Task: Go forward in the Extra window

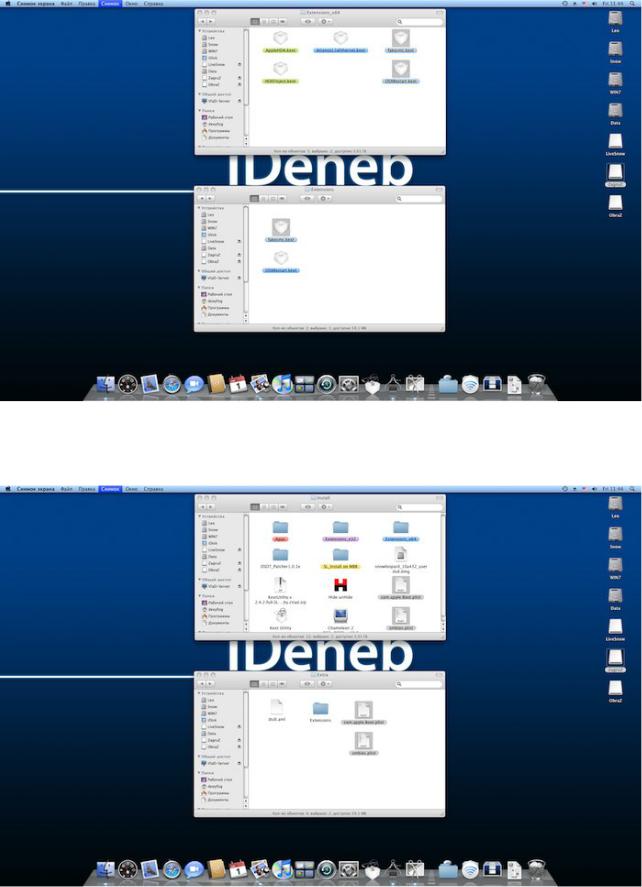Action: 210,684
